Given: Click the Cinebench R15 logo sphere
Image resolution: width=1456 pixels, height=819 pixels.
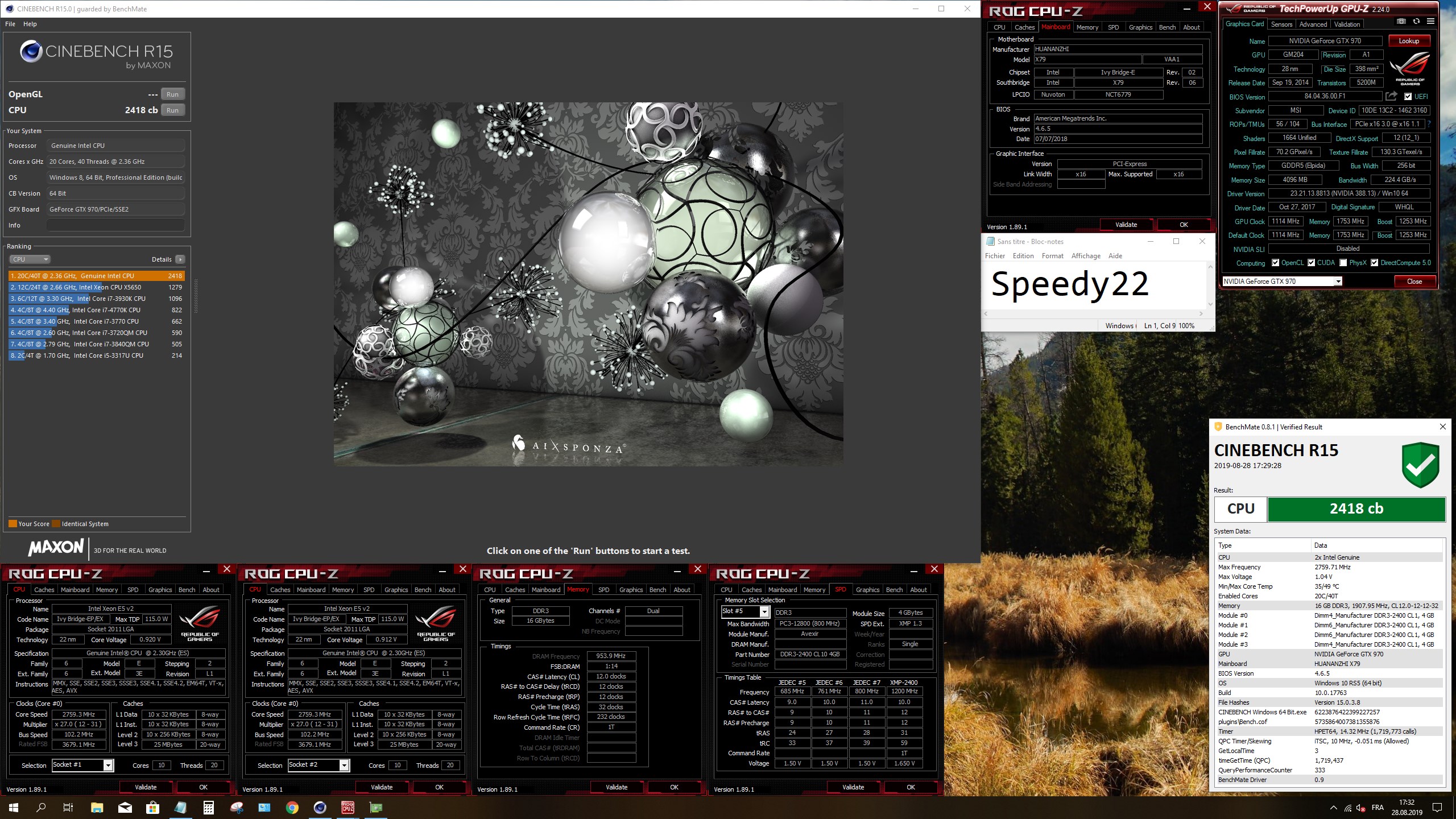Looking at the screenshot, I should [x=31, y=52].
